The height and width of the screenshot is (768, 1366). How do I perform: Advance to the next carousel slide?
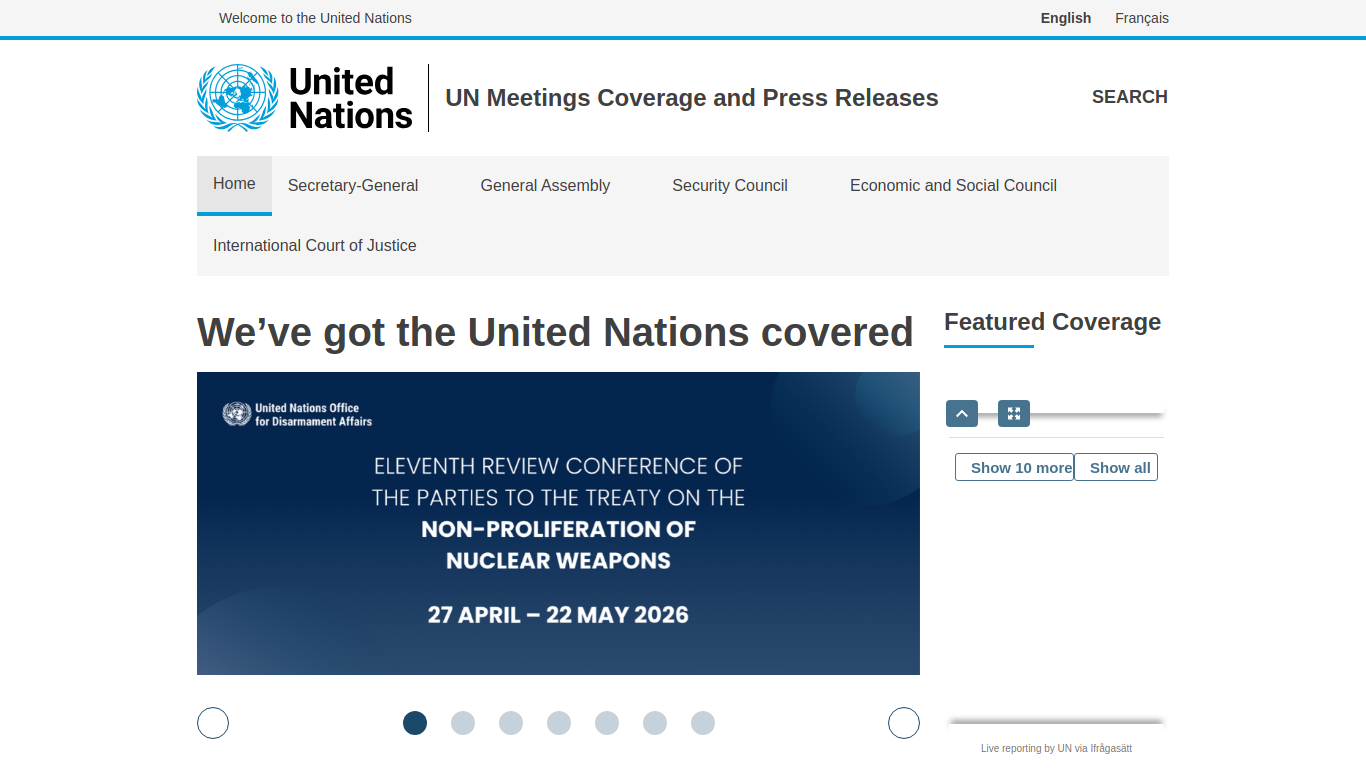click(x=904, y=723)
